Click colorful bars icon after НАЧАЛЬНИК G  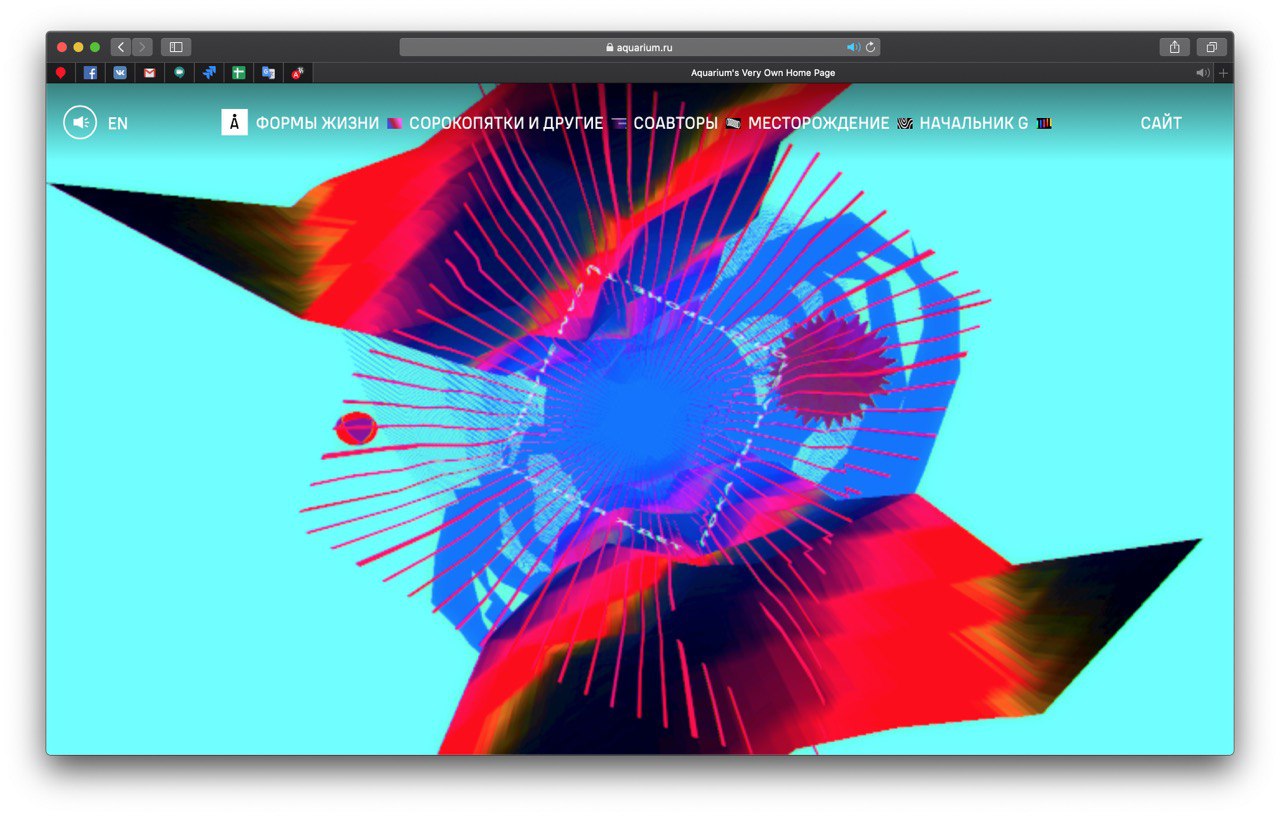tap(1044, 124)
